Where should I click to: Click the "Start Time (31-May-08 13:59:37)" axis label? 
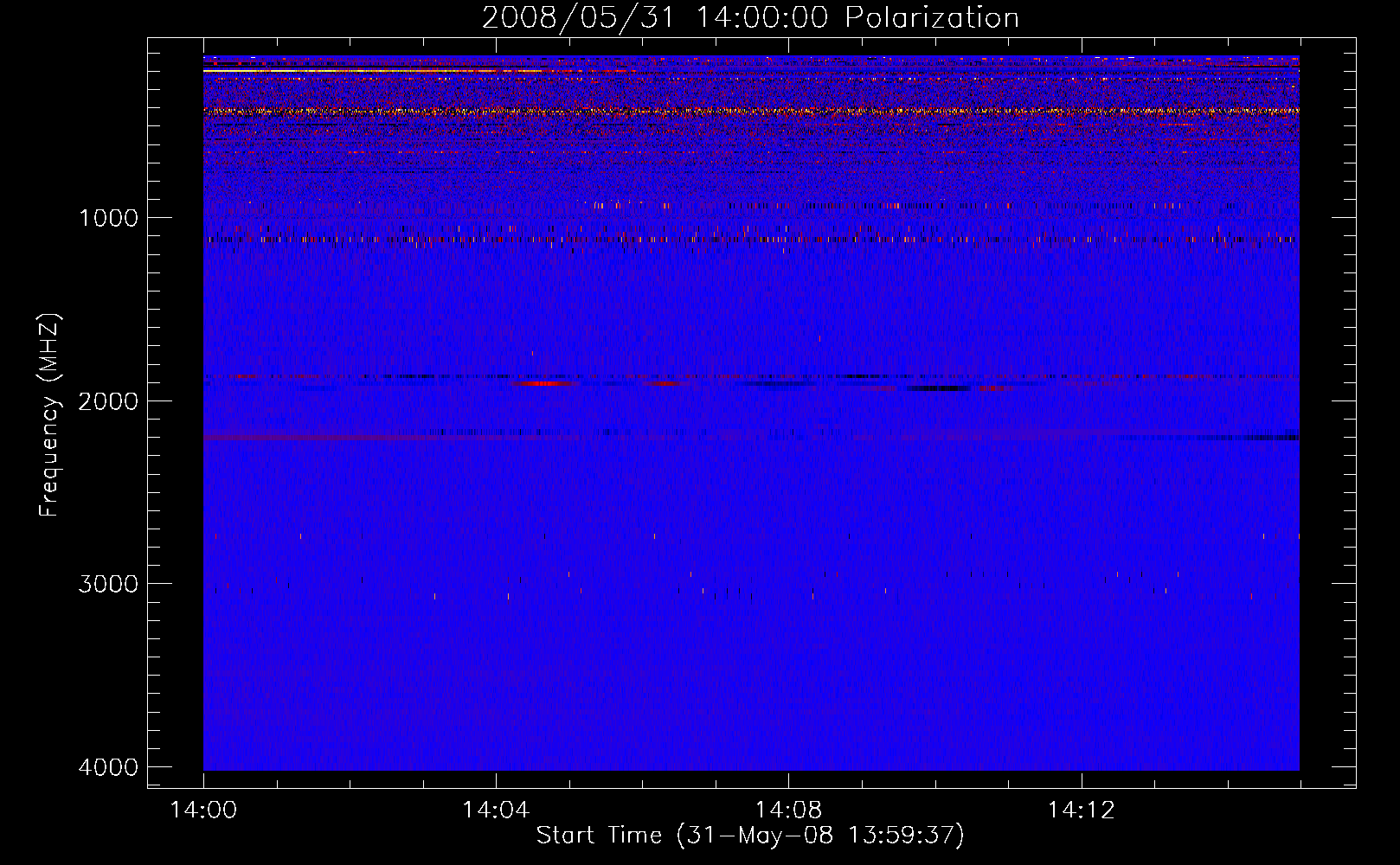click(750, 836)
